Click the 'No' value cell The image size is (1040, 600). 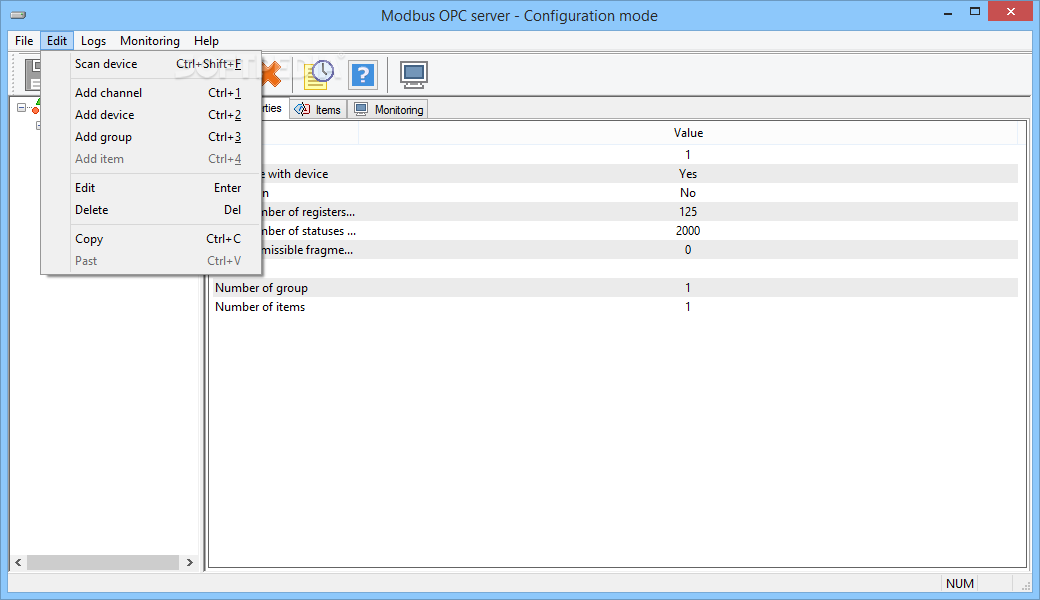tap(688, 193)
